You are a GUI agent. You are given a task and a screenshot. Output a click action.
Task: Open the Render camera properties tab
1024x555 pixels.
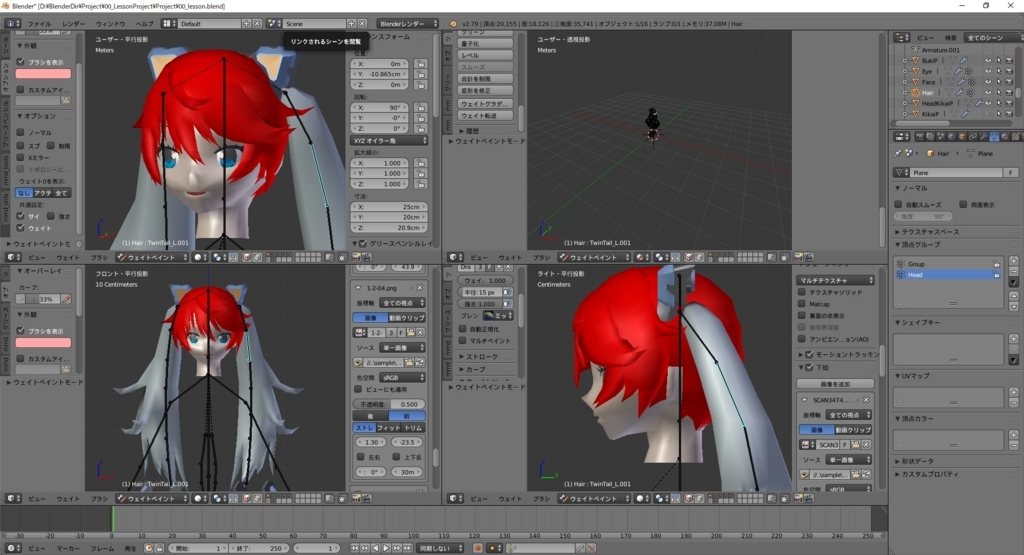(x=920, y=136)
